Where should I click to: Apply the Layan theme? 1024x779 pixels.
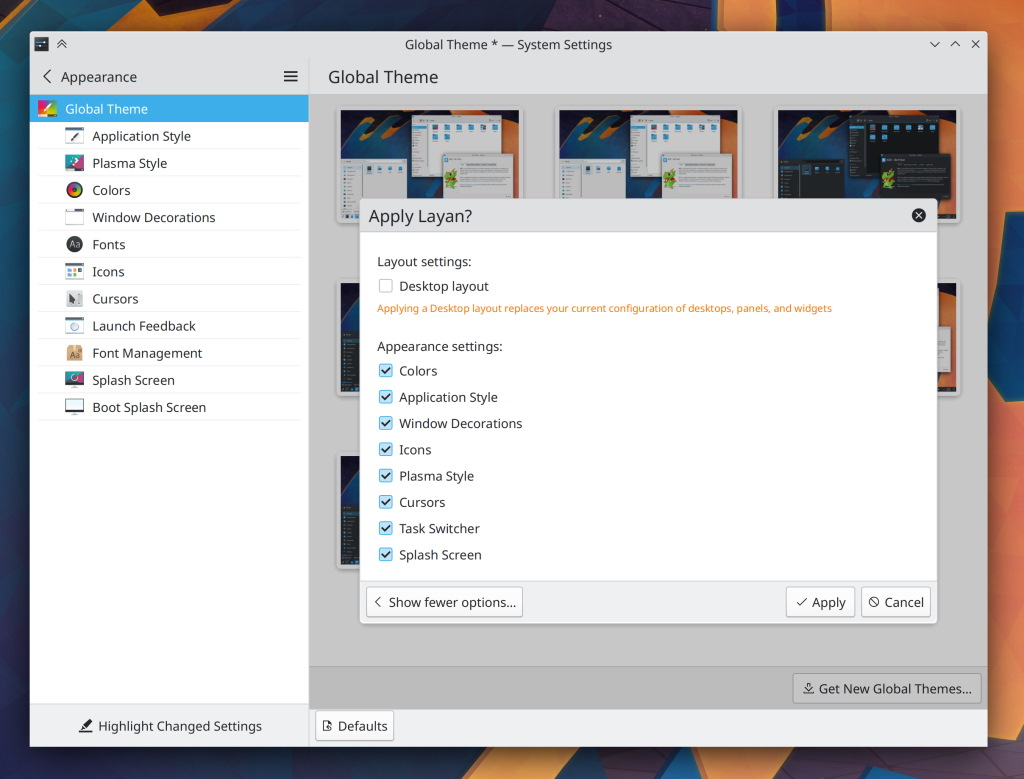(820, 601)
